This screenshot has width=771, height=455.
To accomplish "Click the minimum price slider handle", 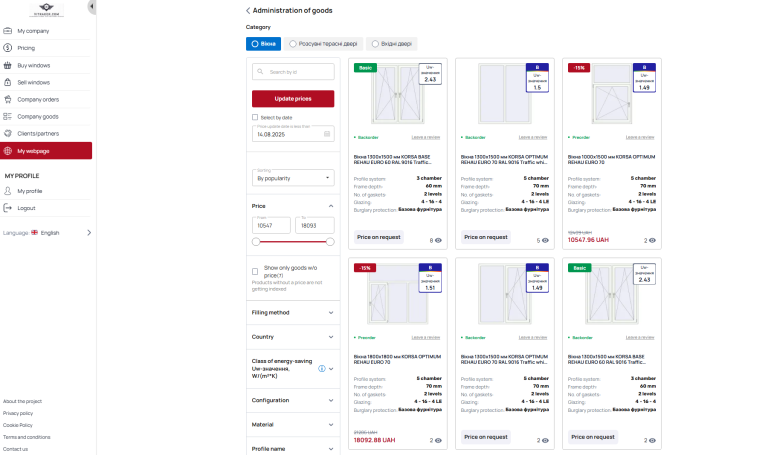I will click(x=256, y=242).
